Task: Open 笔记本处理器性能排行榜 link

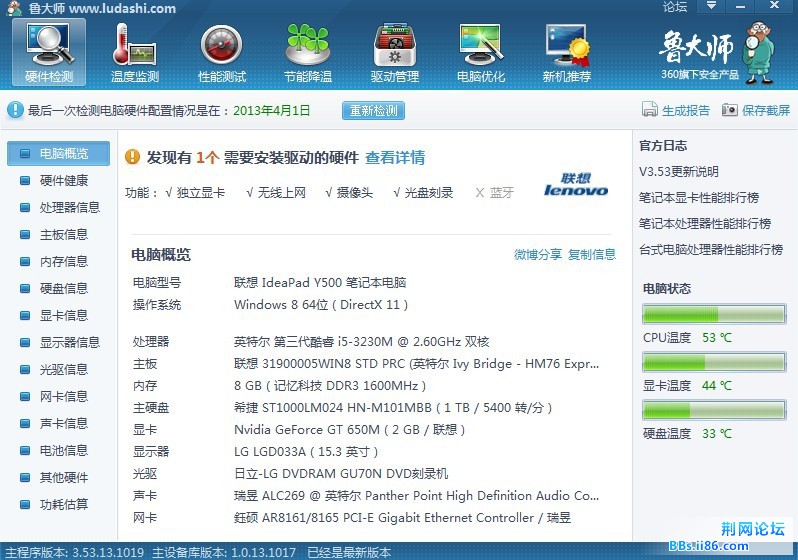Action: click(x=705, y=223)
